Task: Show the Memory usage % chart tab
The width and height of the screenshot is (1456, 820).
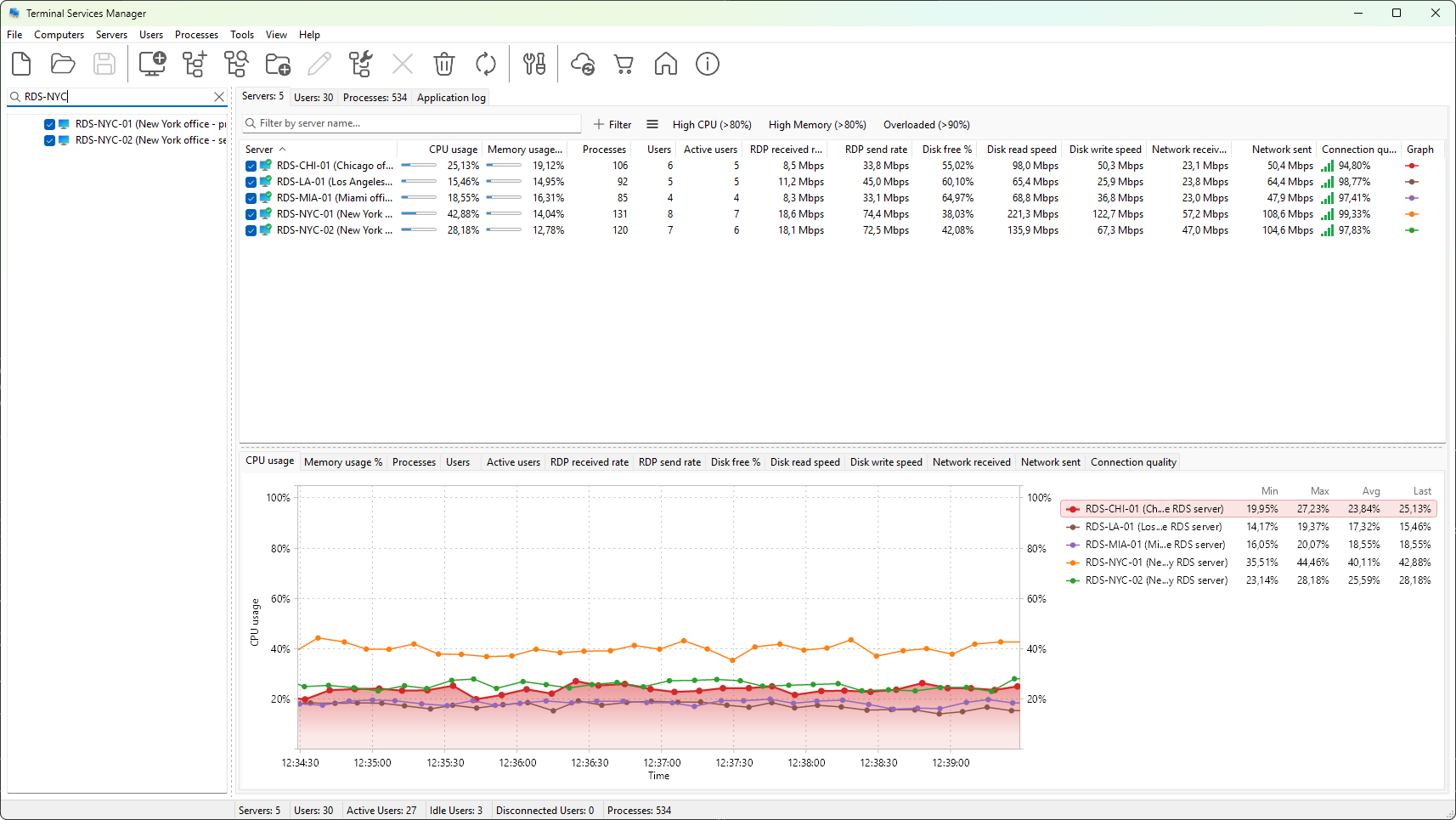Action: tap(343, 462)
